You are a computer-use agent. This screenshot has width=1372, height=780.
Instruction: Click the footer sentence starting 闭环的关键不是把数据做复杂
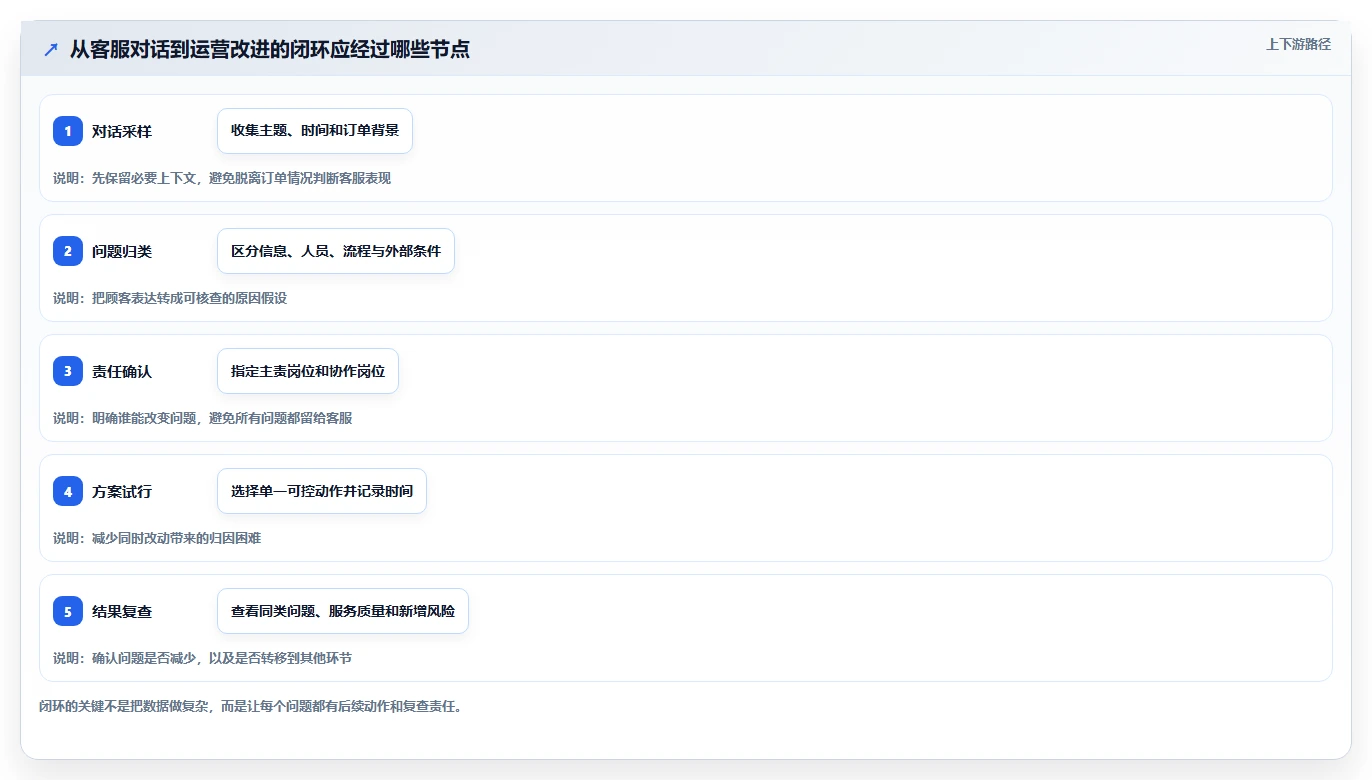(250, 706)
